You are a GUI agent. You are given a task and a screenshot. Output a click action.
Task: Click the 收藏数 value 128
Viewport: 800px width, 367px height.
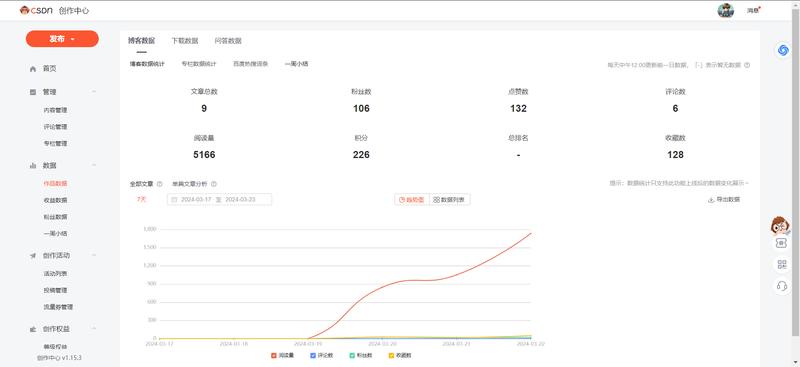675,155
